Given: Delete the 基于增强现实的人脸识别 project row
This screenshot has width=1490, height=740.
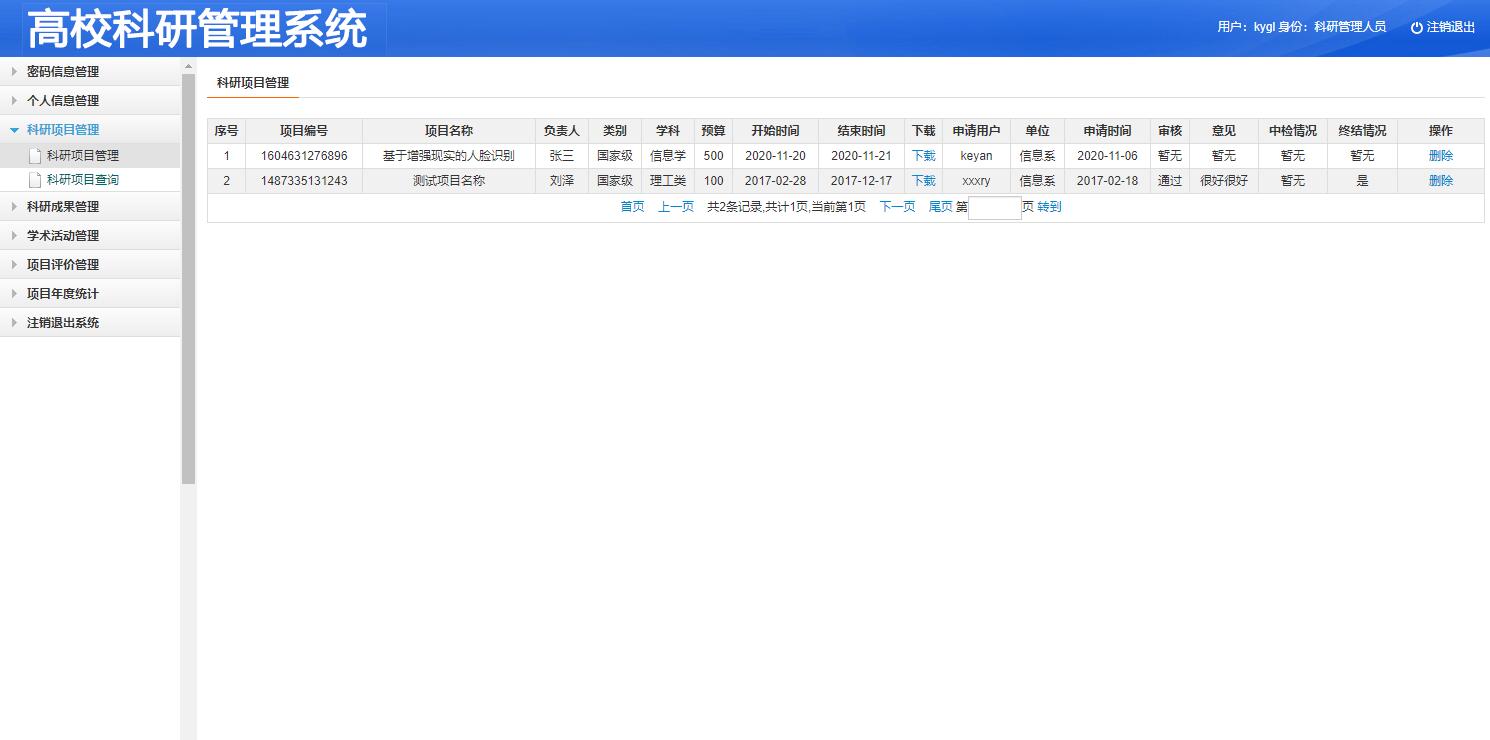Looking at the screenshot, I should [1440, 156].
